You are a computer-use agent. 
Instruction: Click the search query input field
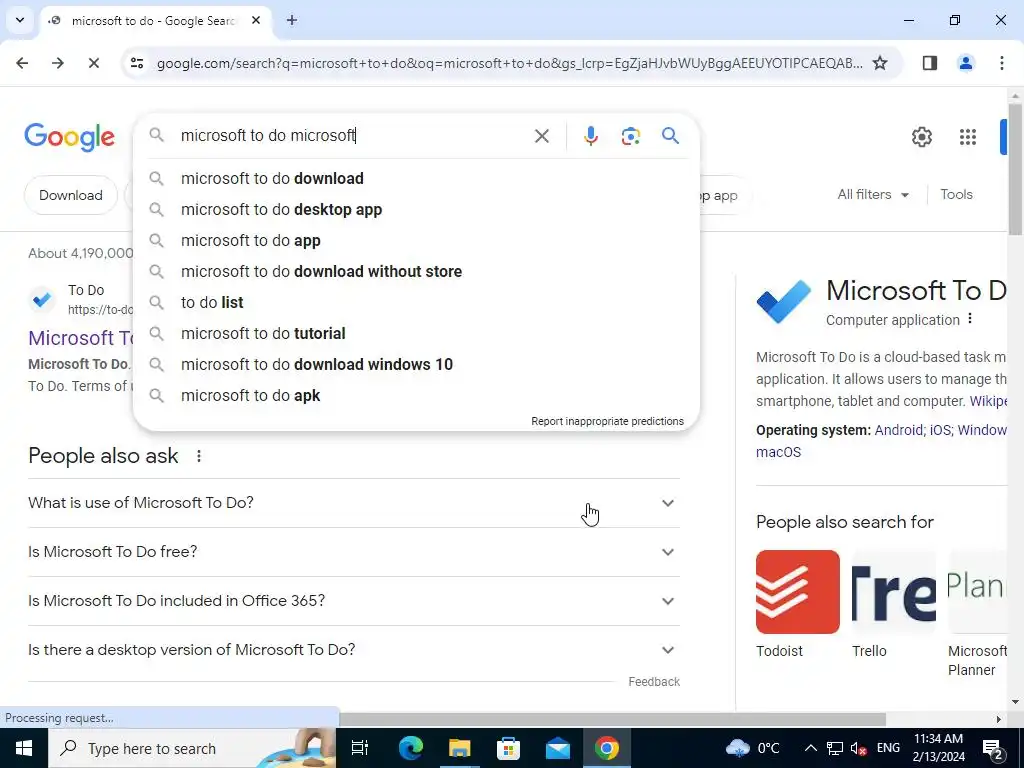(x=353, y=136)
